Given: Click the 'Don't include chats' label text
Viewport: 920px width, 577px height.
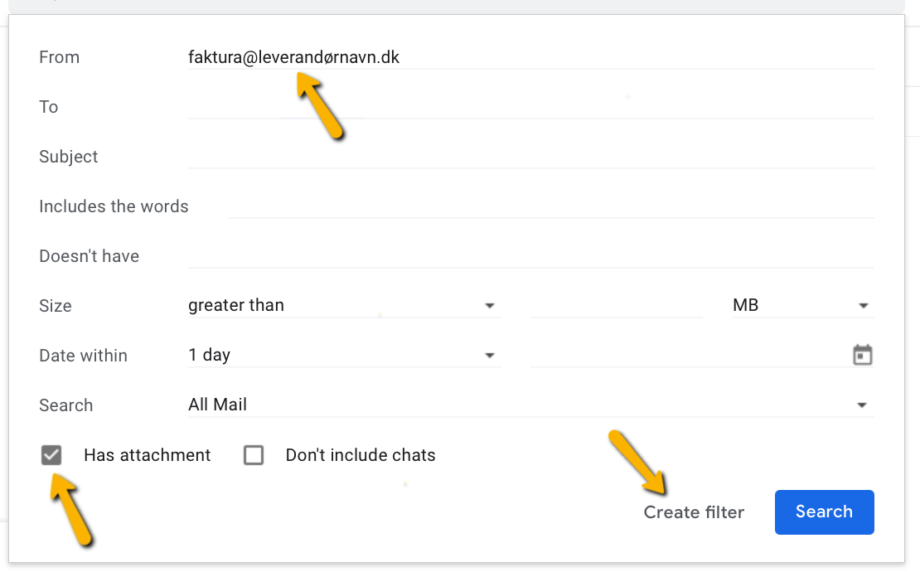Looking at the screenshot, I should 360,455.
